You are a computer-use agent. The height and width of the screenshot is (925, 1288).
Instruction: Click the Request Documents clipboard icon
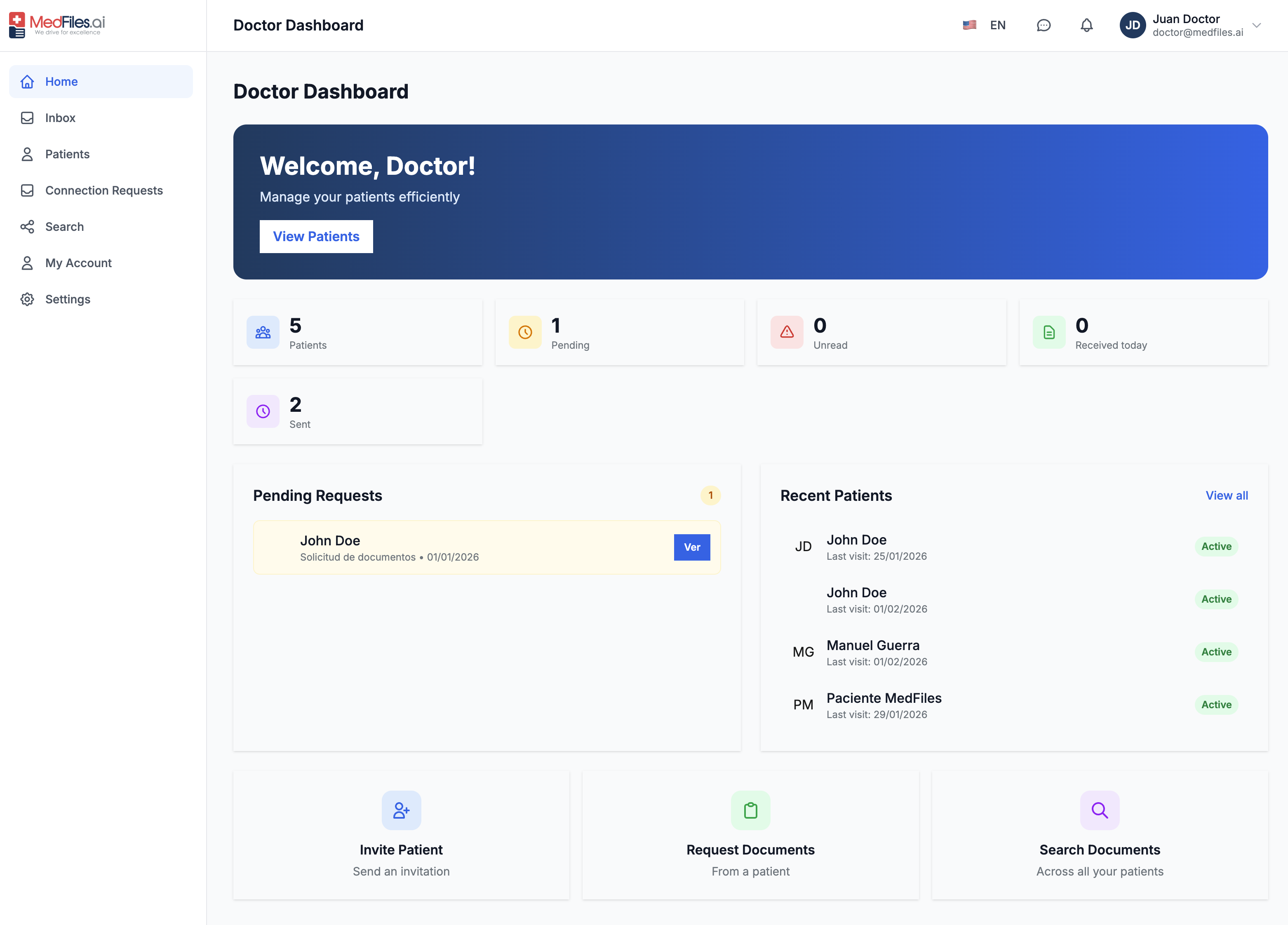click(750, 810)
